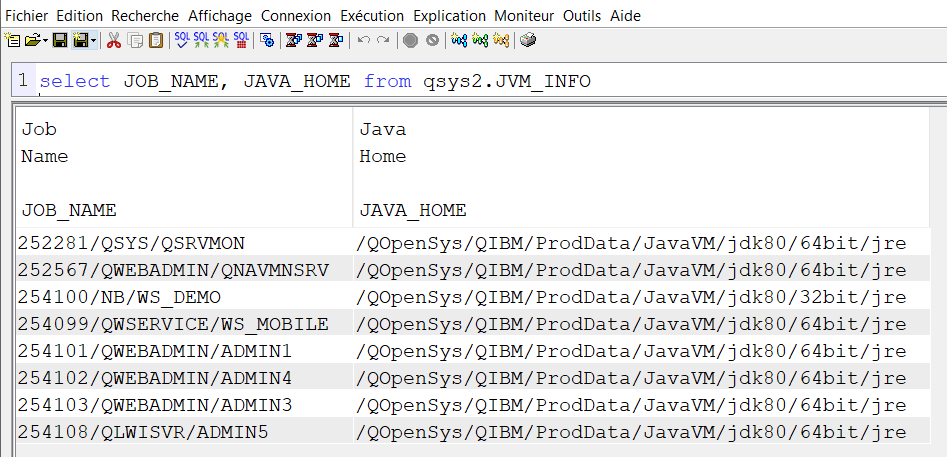
Task: Click the Redo arrow icon
Action: click(383, 40)
